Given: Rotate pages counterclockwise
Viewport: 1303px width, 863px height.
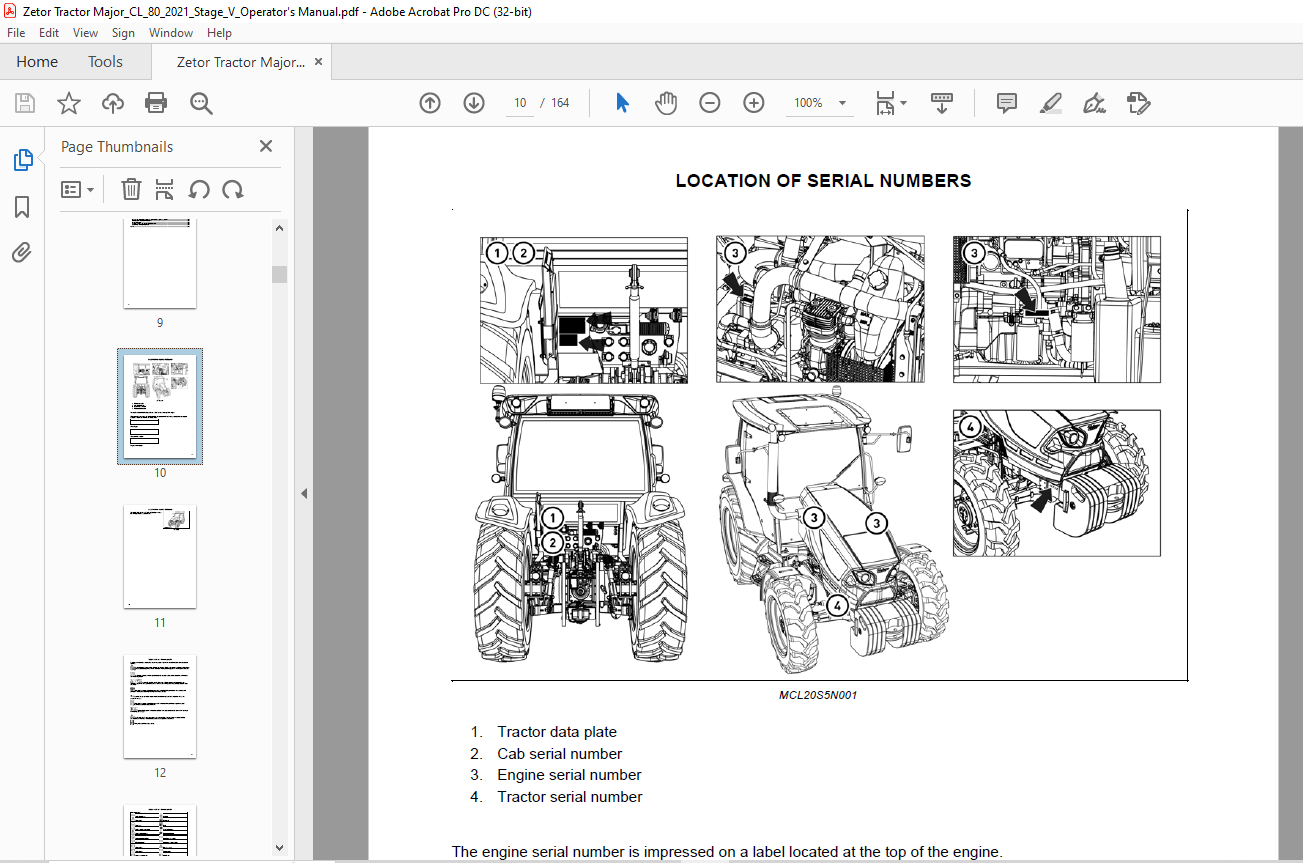Looking at the screenshot, I should (199, 189).
